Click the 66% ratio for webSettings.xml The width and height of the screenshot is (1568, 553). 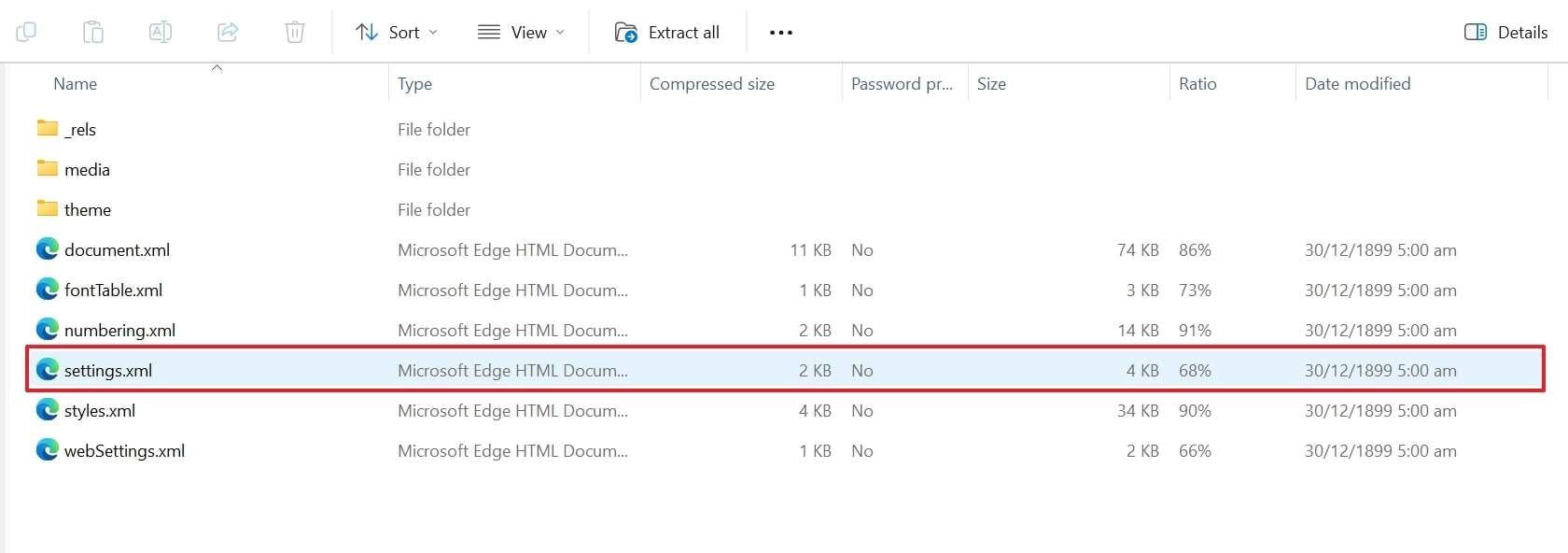1195,450
